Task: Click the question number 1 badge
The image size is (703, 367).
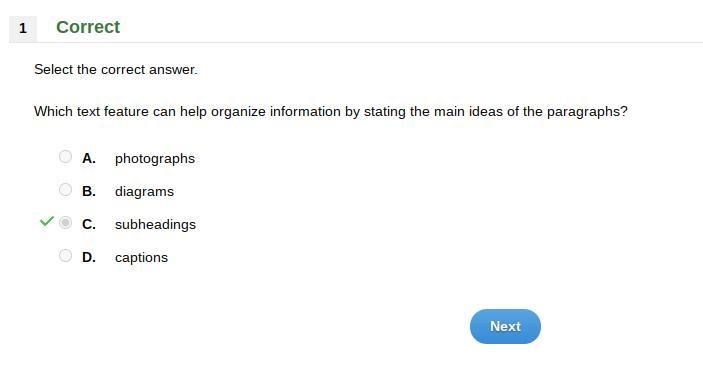Action: click(x=23, y=29)
